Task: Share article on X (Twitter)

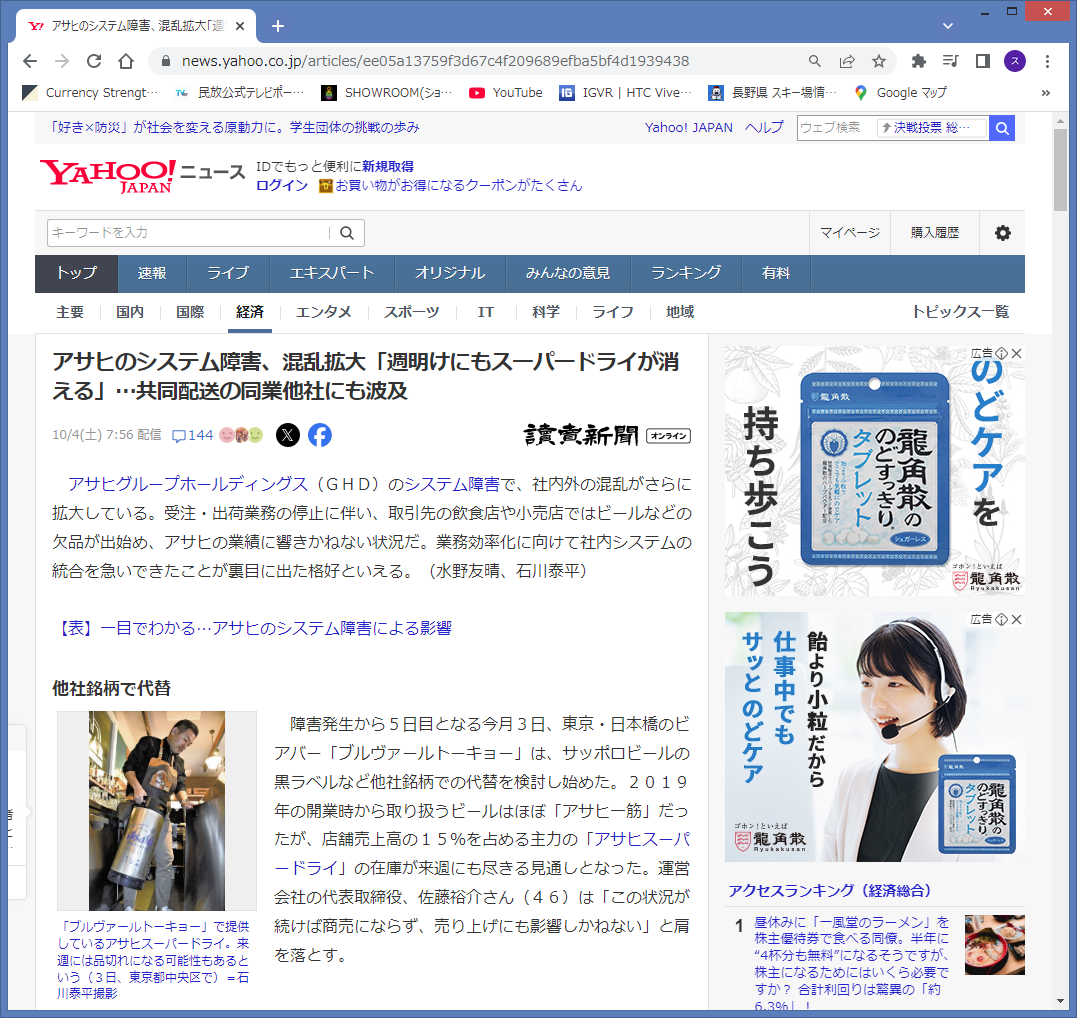Action: click(287, 435)
